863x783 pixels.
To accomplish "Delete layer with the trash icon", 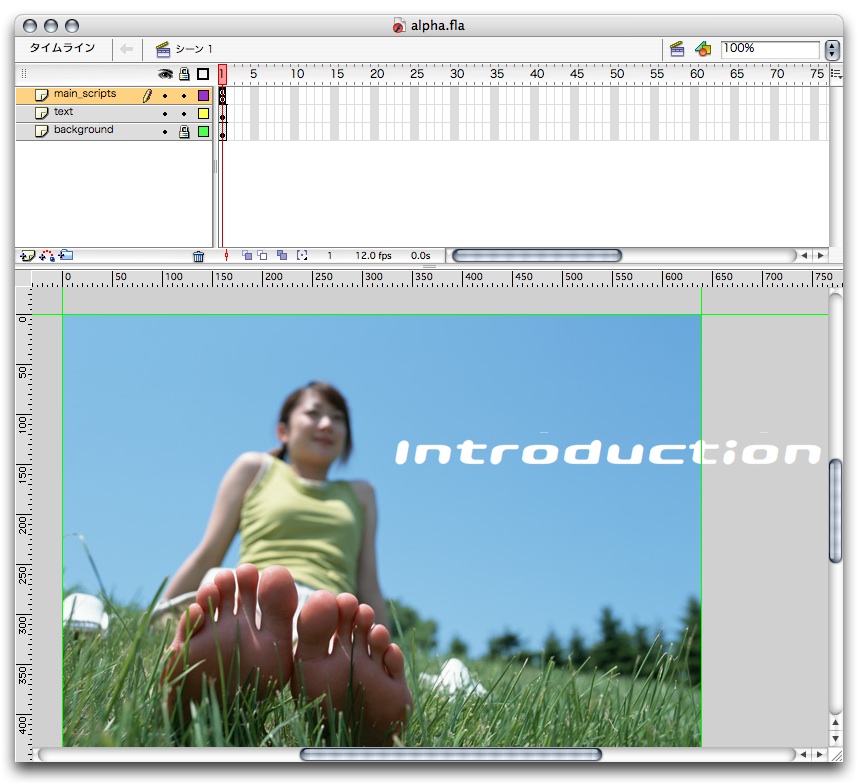I will 198,256.
